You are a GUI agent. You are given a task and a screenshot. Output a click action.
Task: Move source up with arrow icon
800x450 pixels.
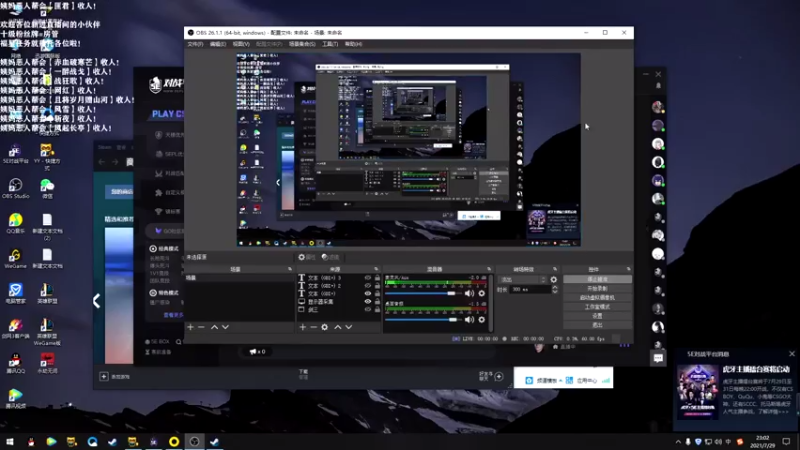337,327
